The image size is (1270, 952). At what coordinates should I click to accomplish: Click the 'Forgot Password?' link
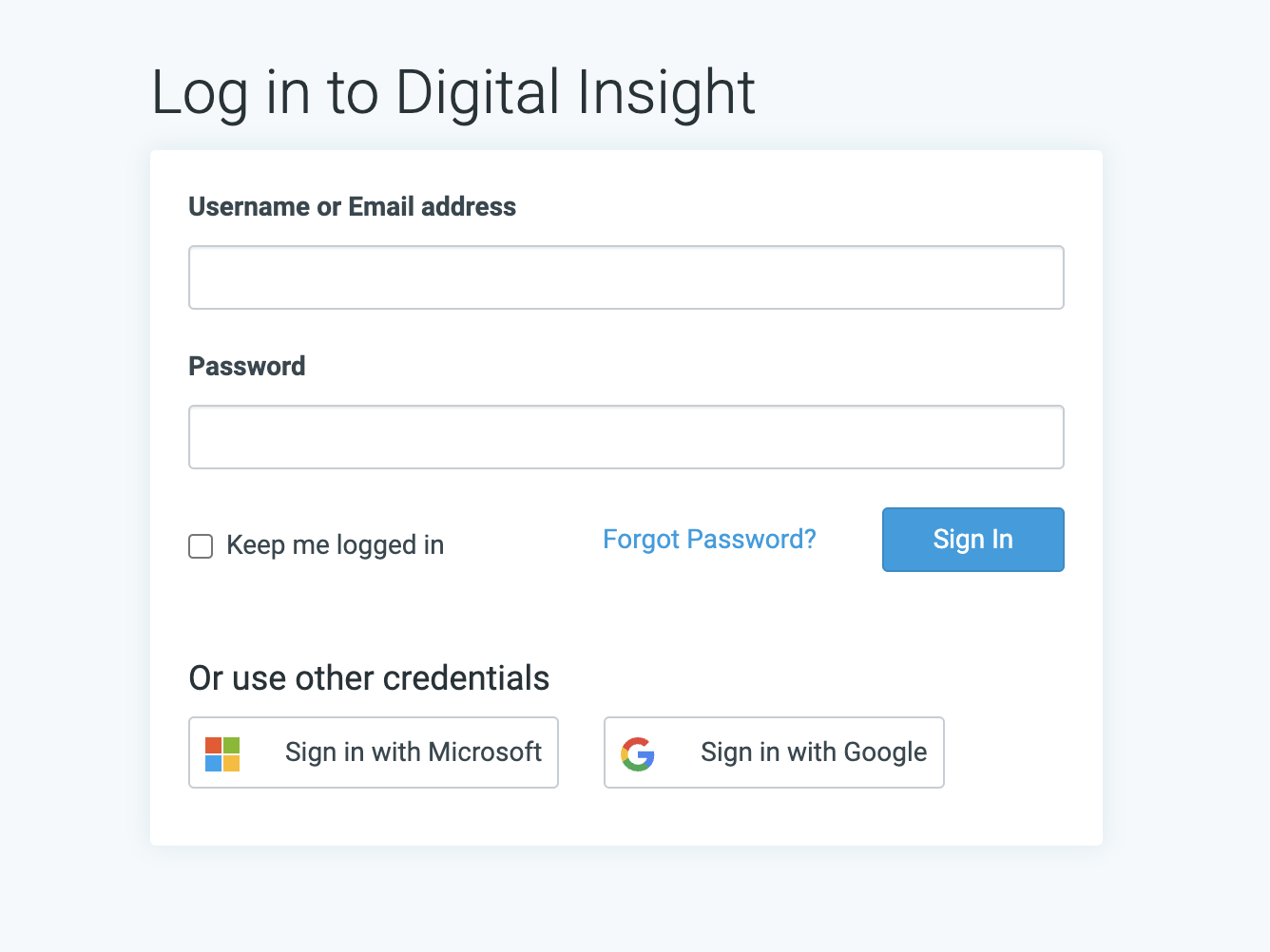coord(709,539)
